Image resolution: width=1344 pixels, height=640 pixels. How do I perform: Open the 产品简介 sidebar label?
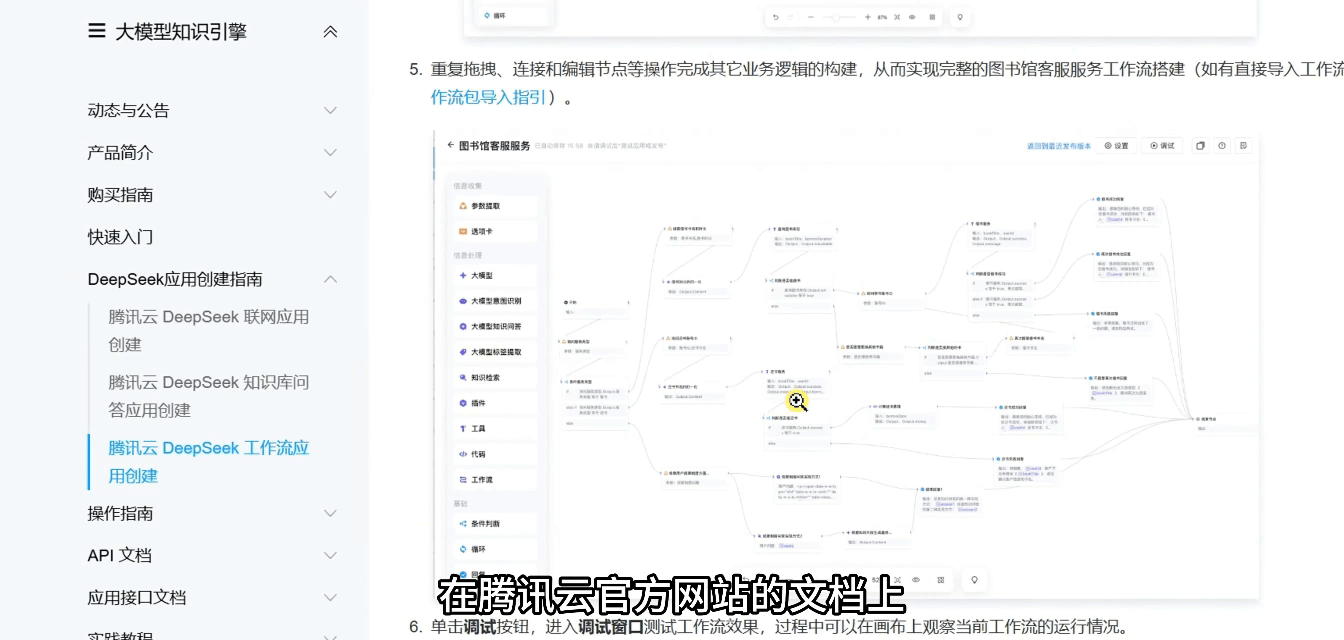point(120,152)
